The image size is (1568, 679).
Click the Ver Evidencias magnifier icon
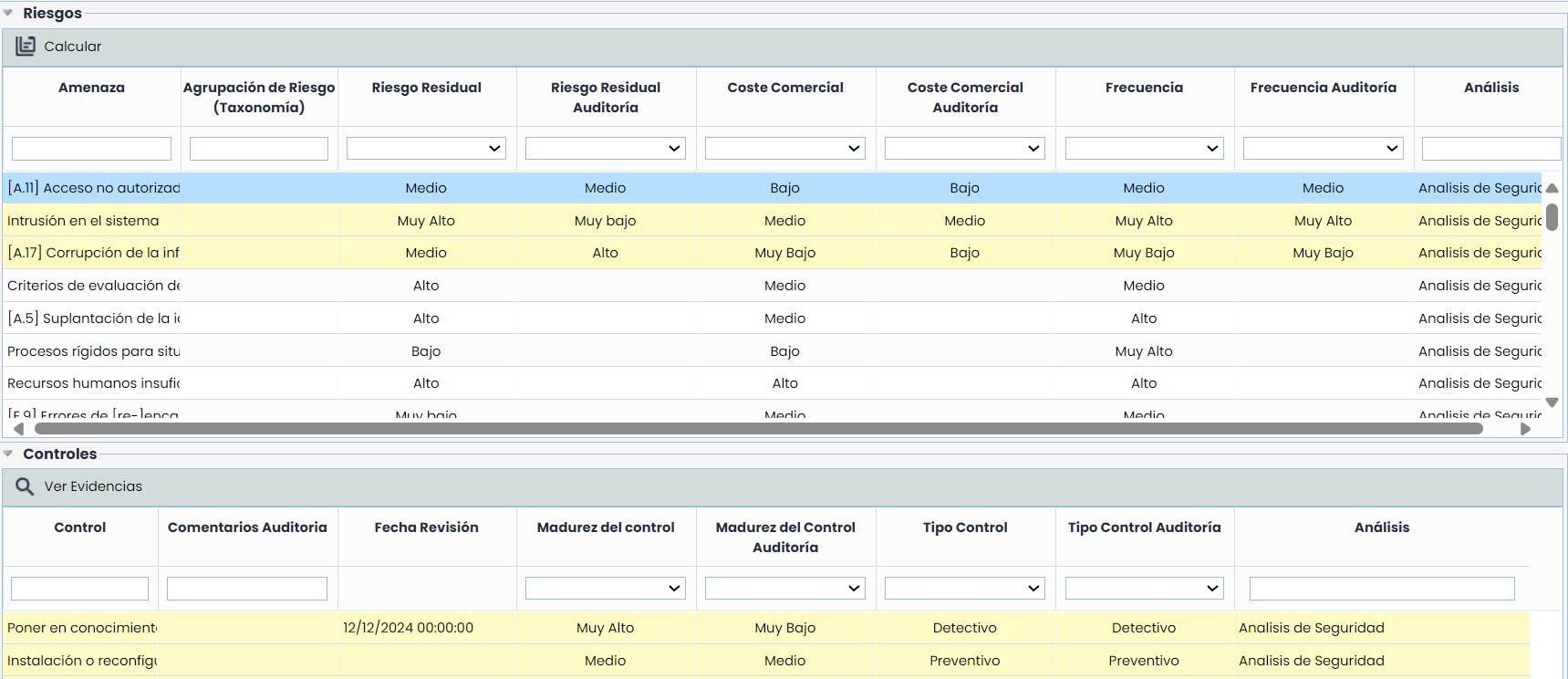point(25,486)
